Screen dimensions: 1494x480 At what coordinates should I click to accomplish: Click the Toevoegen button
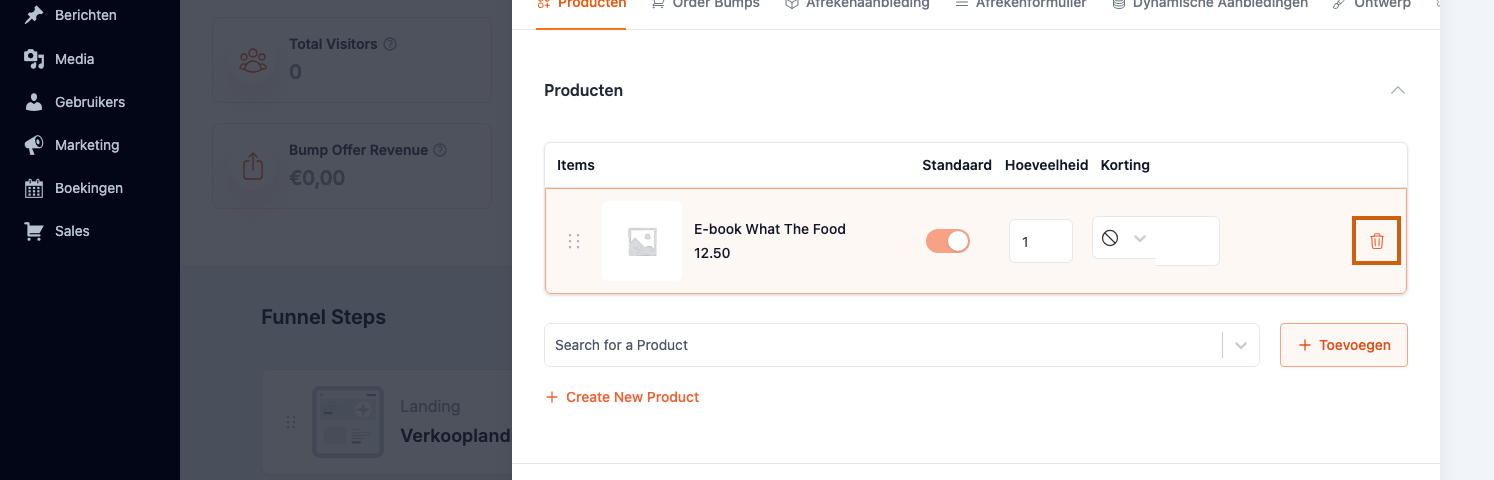[x=1344, y=345]
